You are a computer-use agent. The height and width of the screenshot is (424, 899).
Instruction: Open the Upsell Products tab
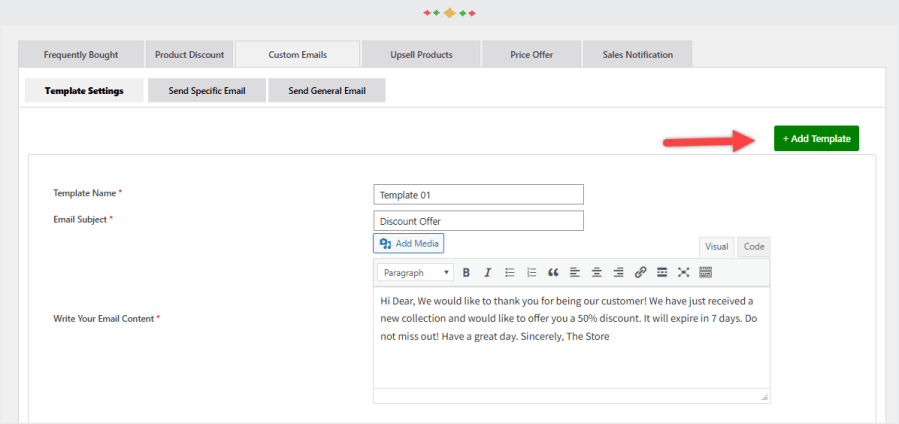(421, 54)
